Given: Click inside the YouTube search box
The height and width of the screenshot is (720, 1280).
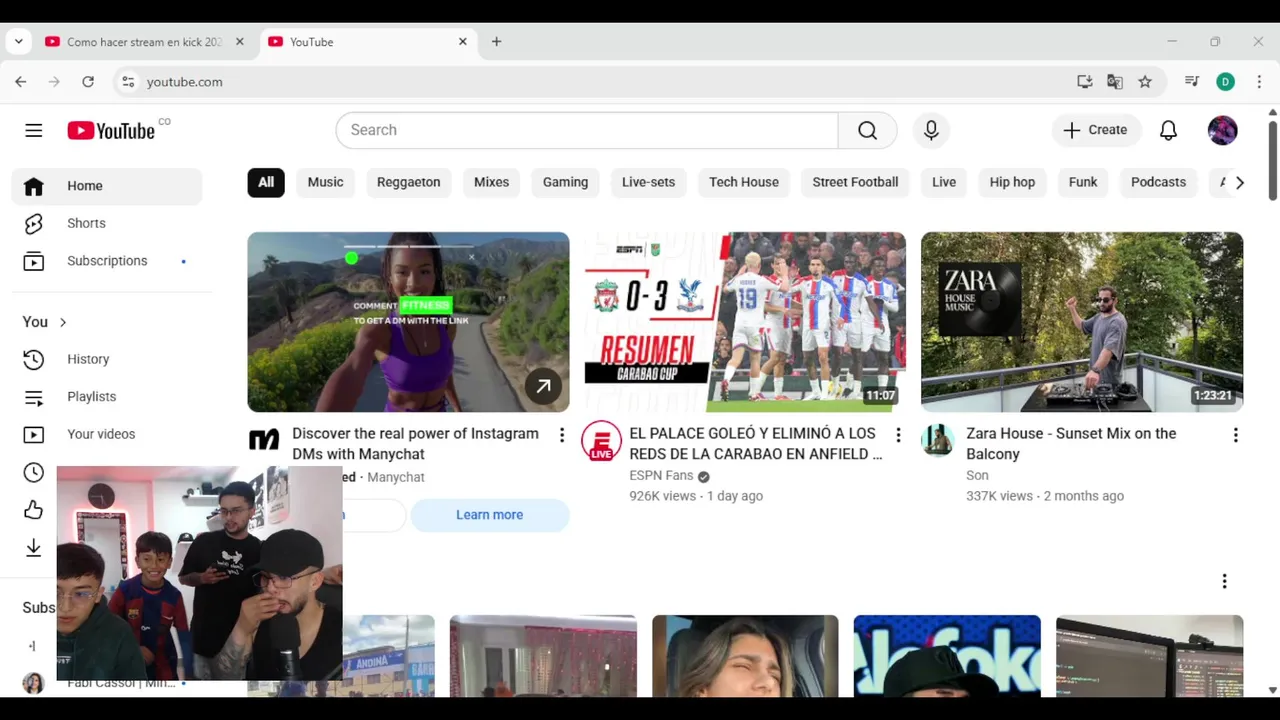Looking at the screenshot, I should click(587, 130).
